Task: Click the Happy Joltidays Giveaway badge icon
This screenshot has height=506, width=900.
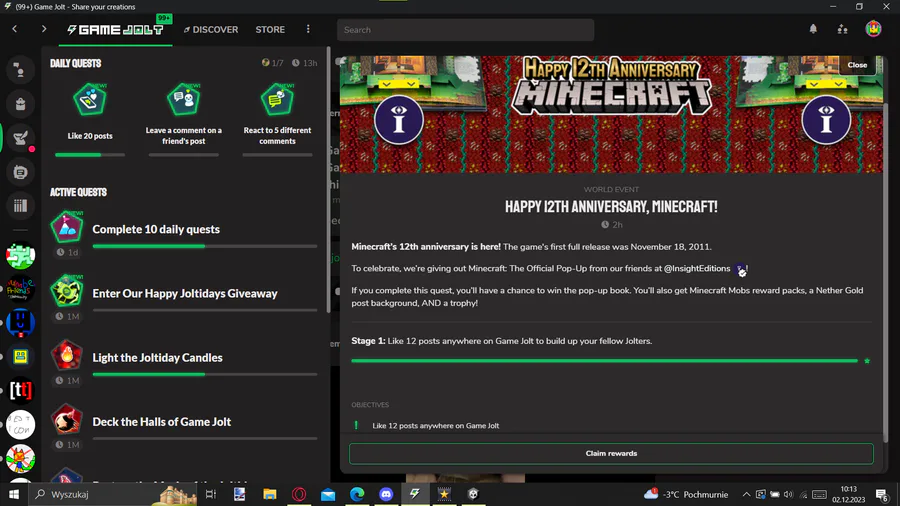Action: (67, 291)
